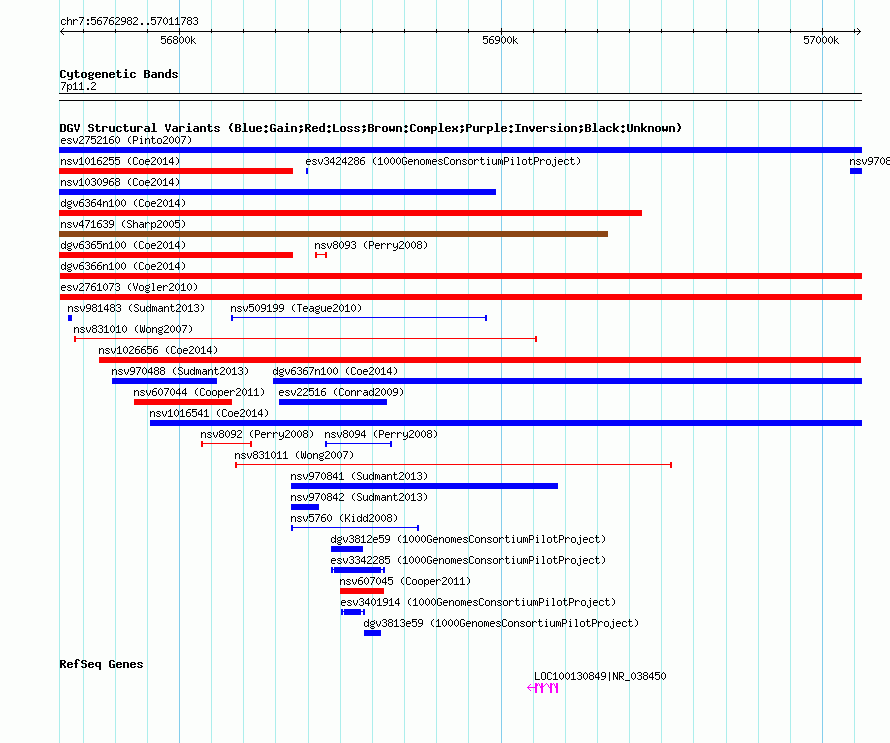The image size is (890, 743).
Task: Open variant esv2752160 (Pinto2007) label
Action: (x=126, y=140)
